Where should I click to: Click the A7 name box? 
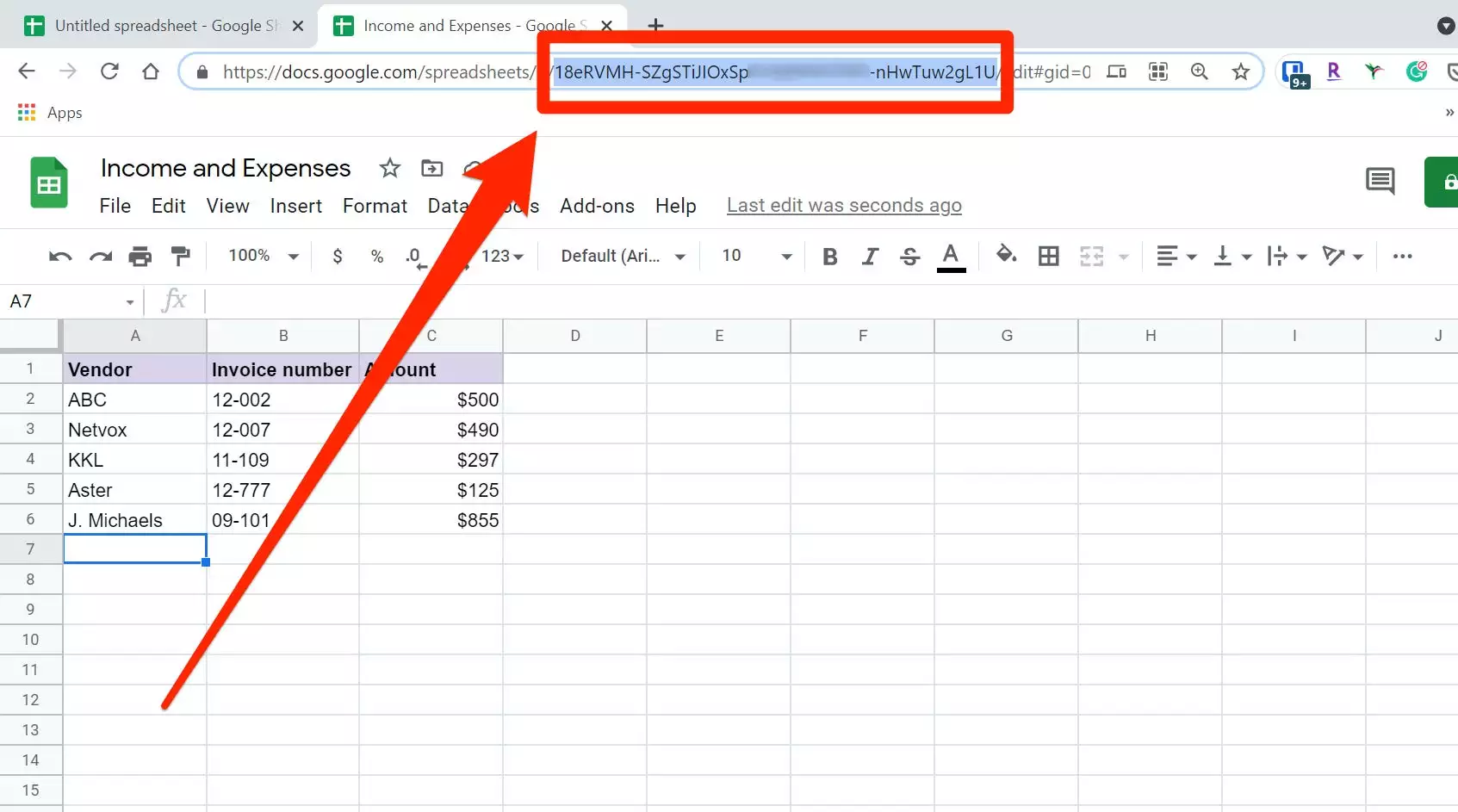click(71, 301)
